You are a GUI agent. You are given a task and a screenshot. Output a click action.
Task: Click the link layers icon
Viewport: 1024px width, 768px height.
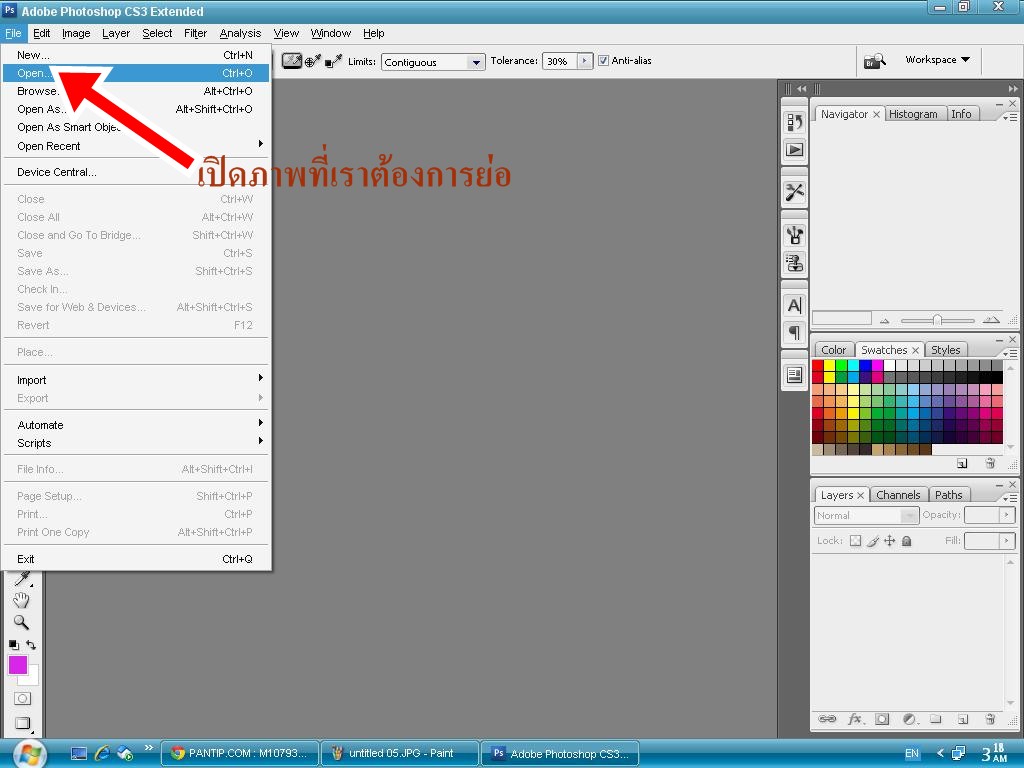point(827,719)
